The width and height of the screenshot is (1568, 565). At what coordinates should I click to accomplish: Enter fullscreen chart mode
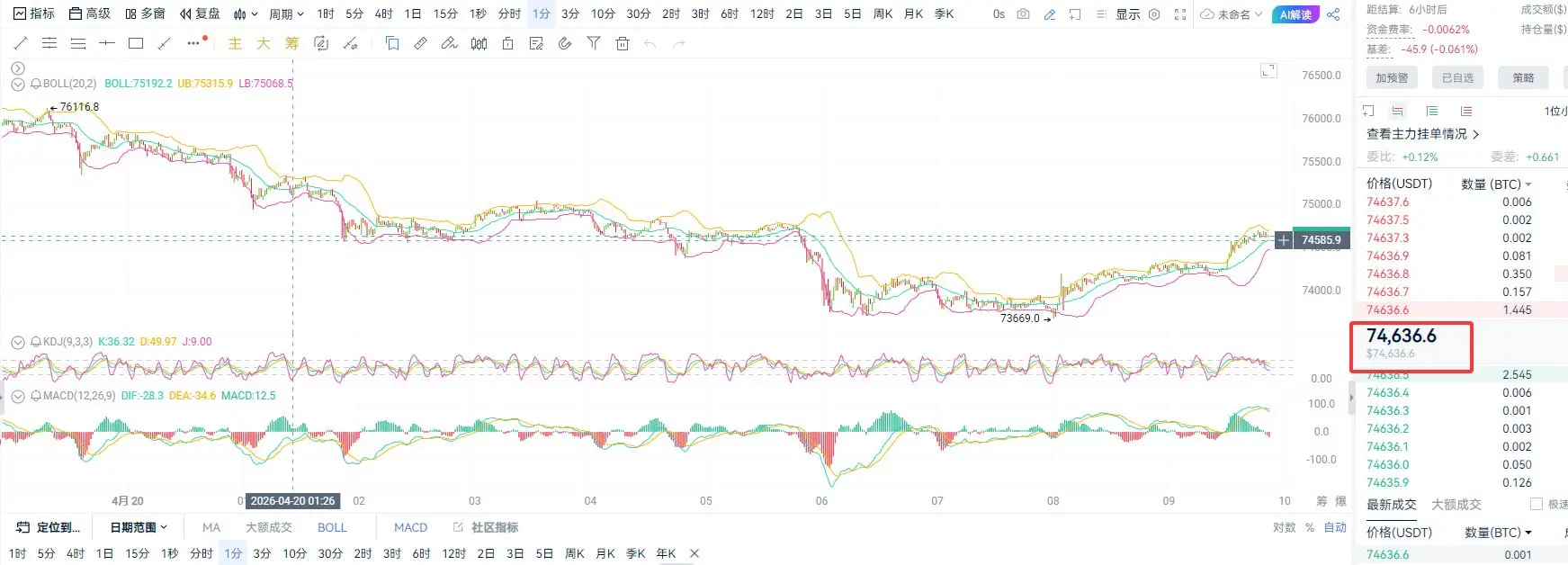tap(1180, 14)
